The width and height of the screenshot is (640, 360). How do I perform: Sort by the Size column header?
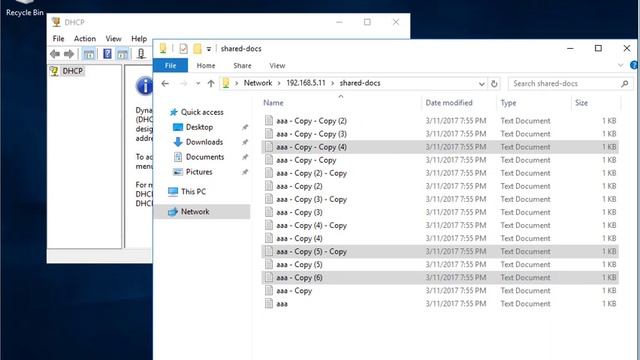581,103
